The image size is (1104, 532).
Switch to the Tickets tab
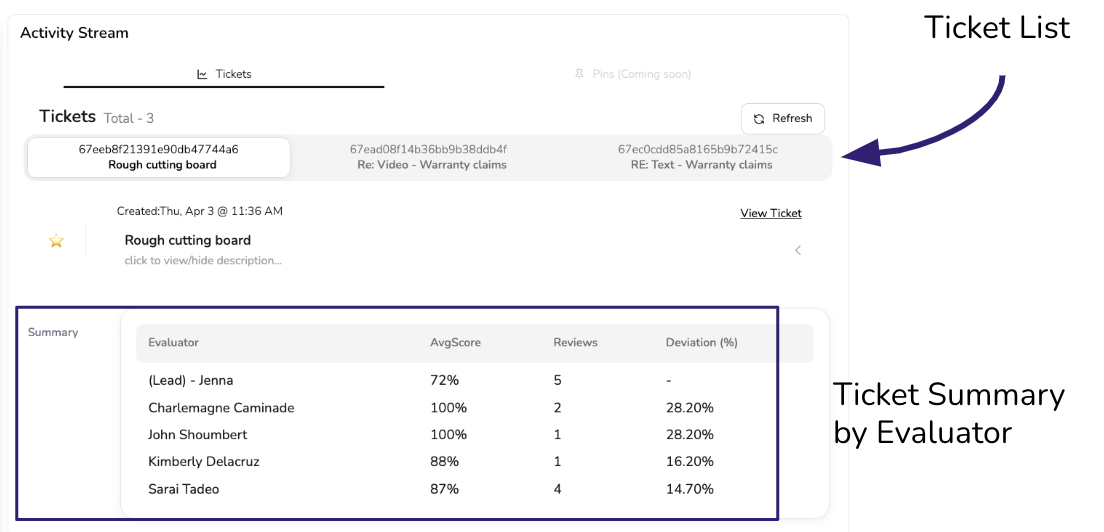pos(224,74)
